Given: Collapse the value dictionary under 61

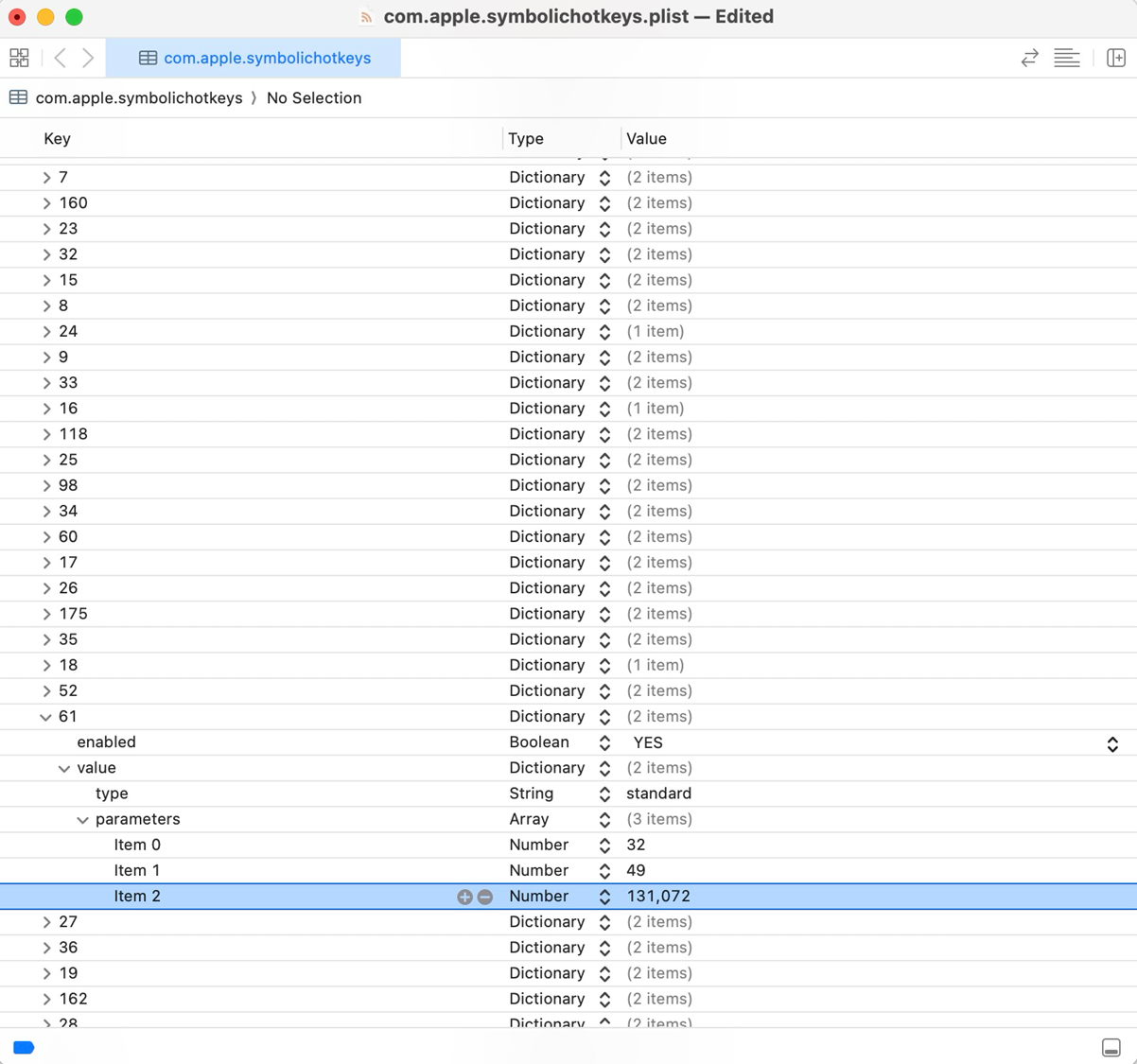Looking at the screenshot, I should point(64,768).
